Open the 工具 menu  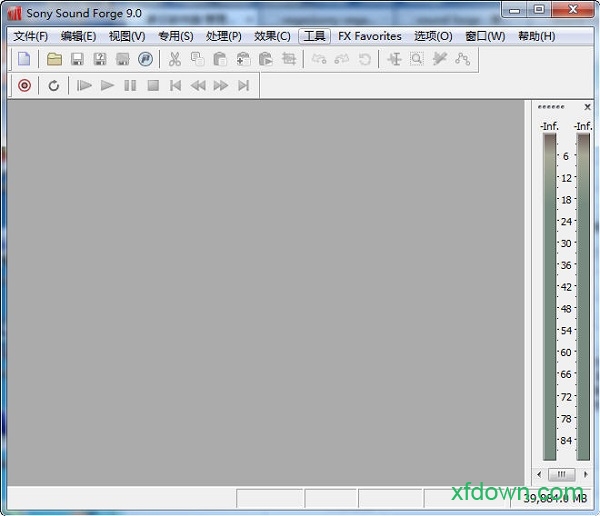[x=315, y=36]
